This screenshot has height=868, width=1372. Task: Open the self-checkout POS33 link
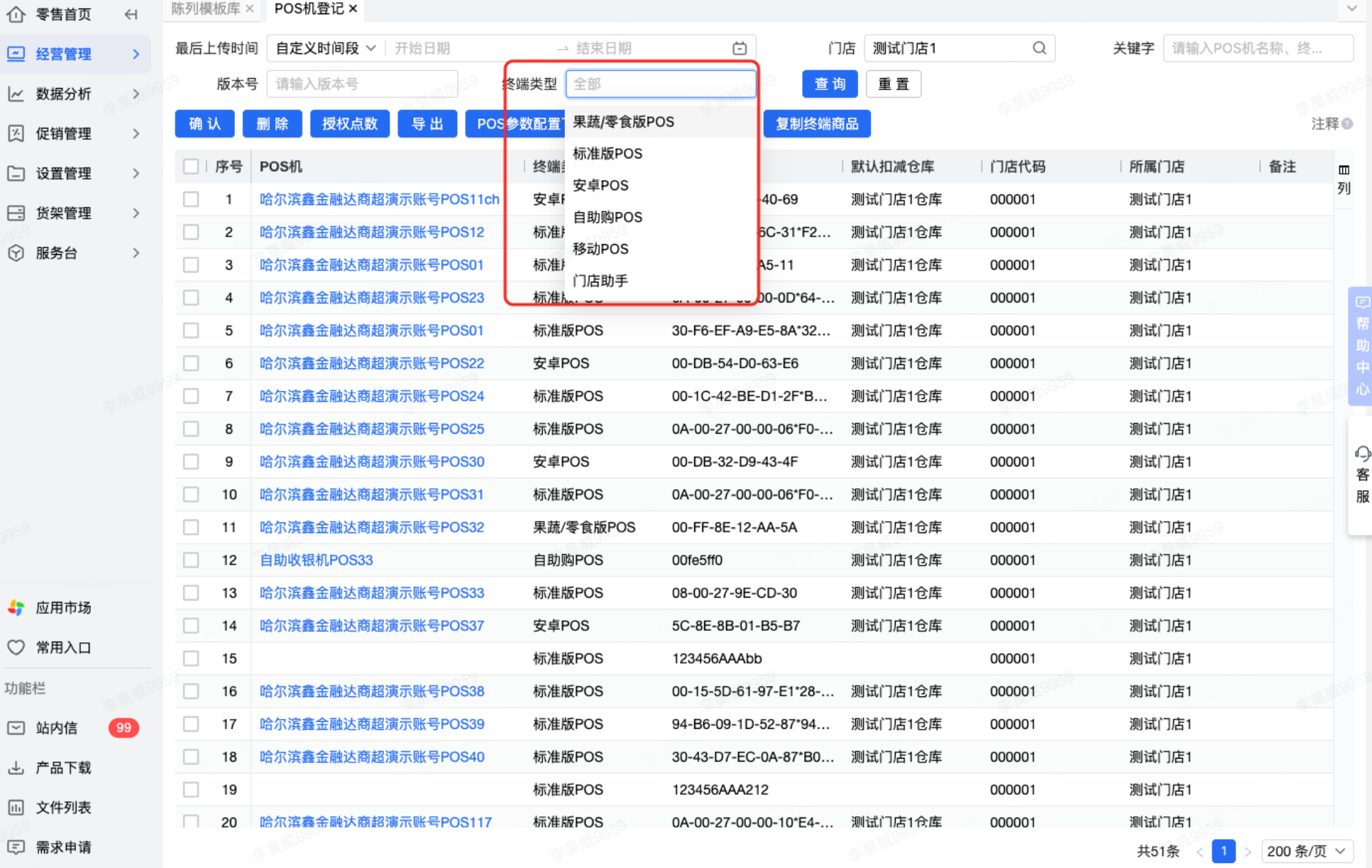coord(316,560)
